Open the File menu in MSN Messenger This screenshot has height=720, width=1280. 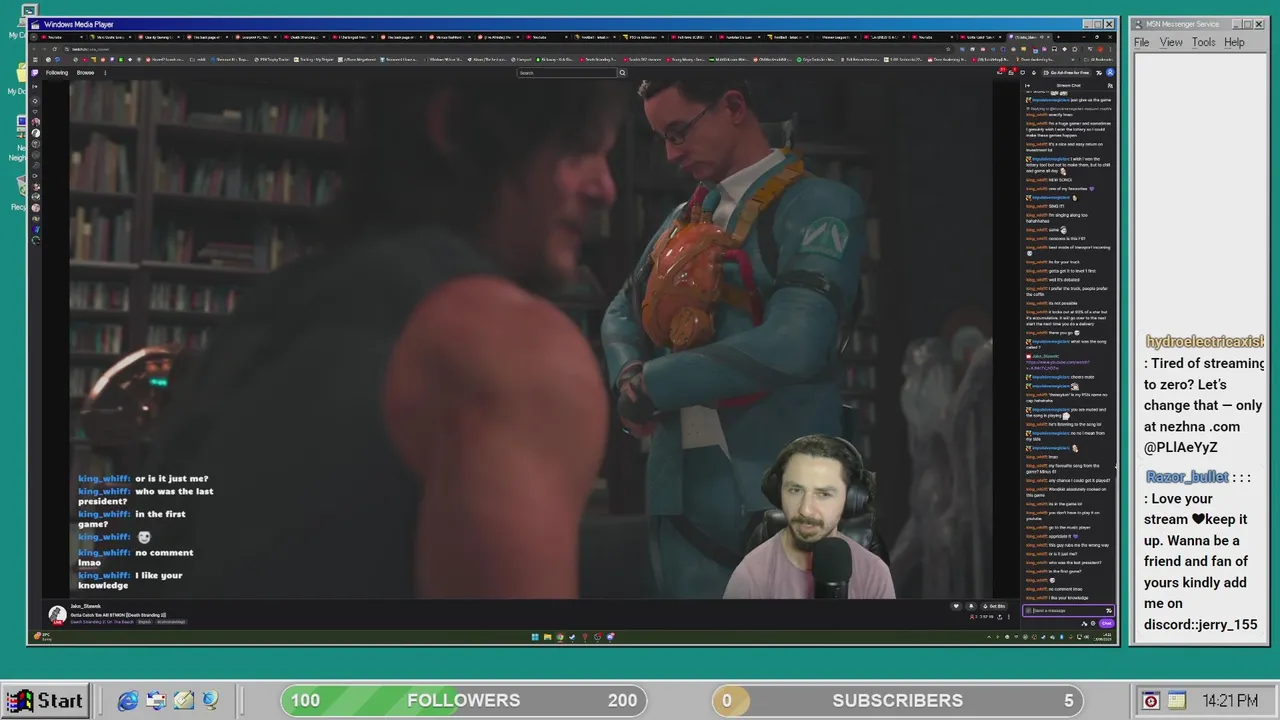click(x=1141, y=43)
